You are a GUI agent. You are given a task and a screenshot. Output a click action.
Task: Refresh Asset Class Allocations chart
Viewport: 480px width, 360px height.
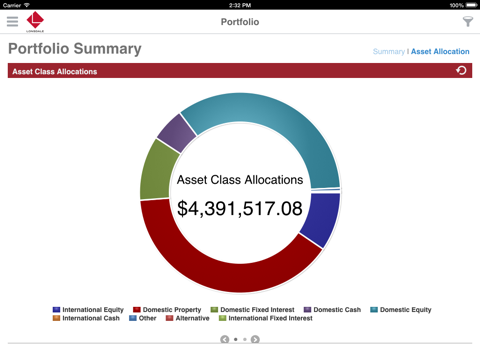461,70
